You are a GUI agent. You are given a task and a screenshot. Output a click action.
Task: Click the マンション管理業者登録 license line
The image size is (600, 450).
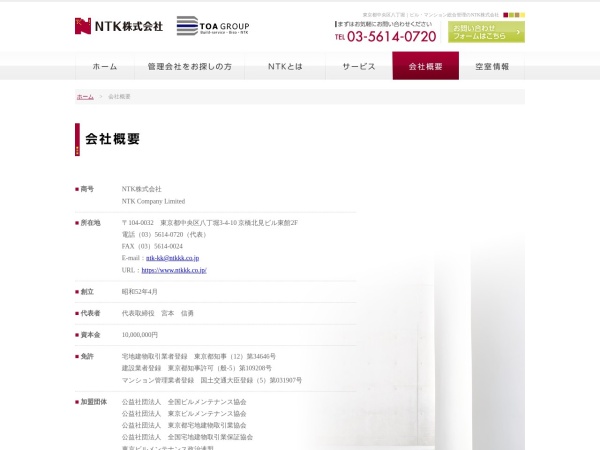tap(212, 380)
